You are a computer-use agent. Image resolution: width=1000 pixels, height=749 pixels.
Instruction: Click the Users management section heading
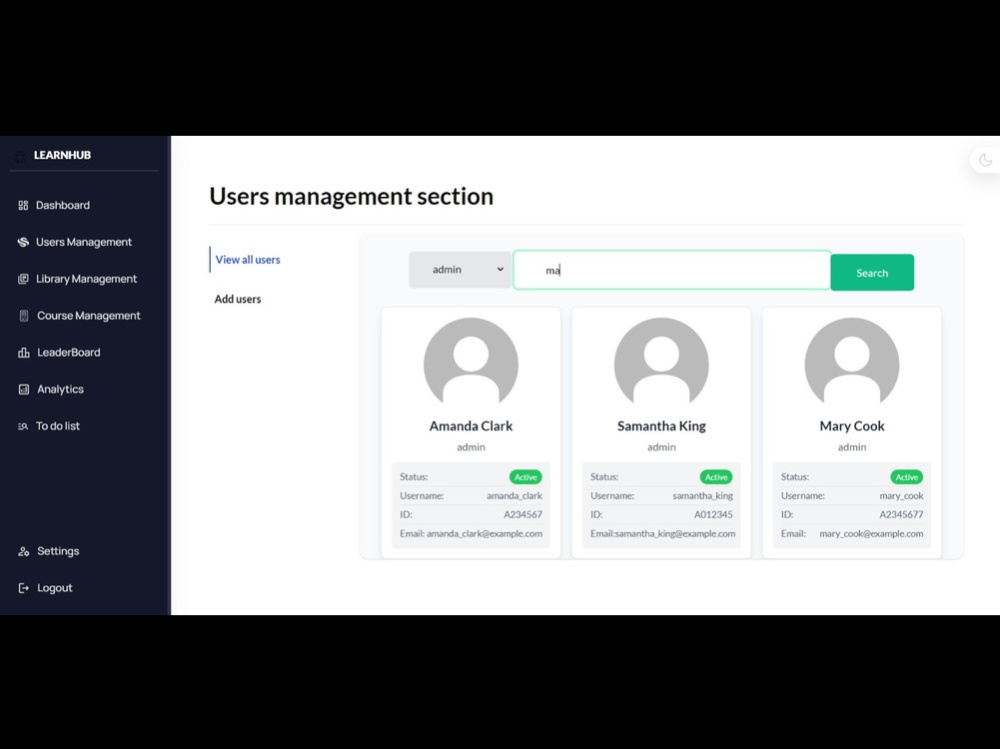pos(351,197)
